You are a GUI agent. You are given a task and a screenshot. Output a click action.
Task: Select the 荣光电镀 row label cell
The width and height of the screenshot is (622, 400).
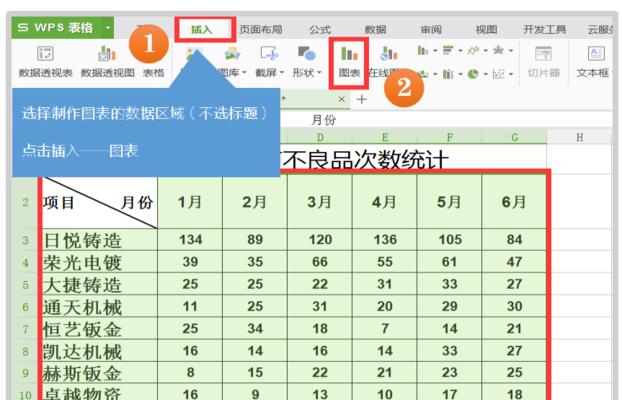[x=99, y=262]
